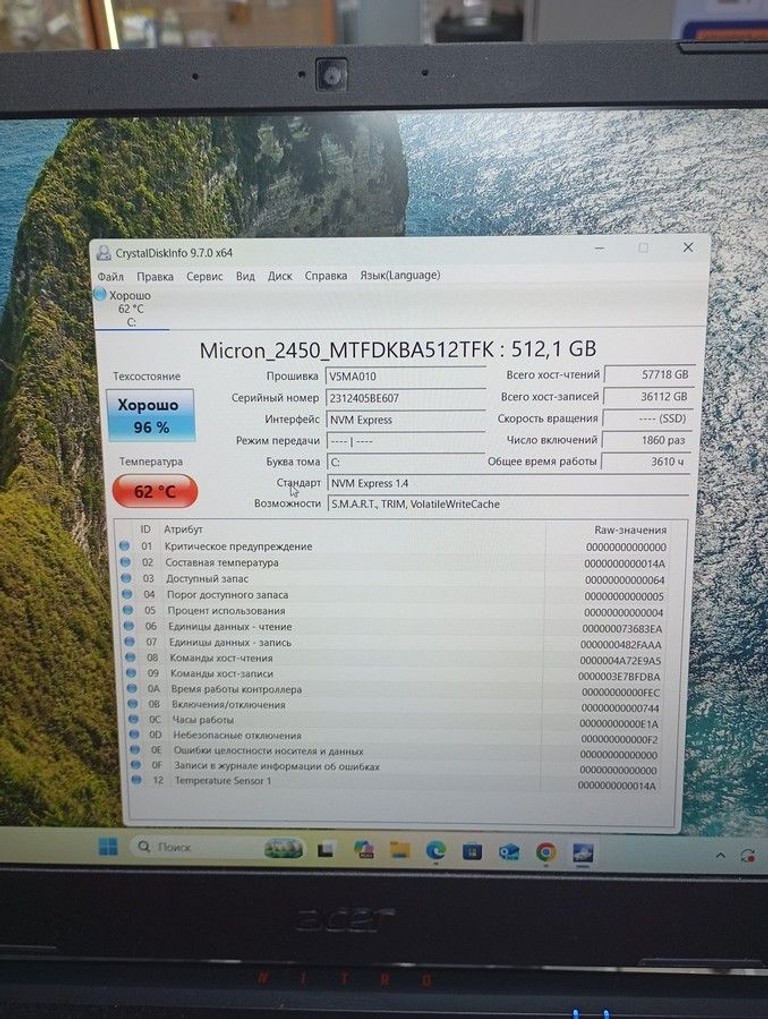The height and width of the screenshot is (1019, 768).
Task: Open the Windows Start menu
Action: point(108,846)
